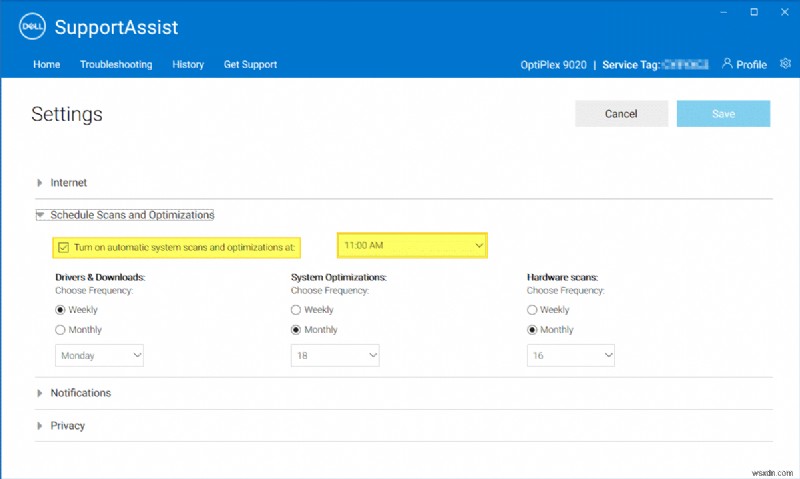Click the Profile person icon
The height and width of the screenshot is (479, 800).
click(x=727, y=63)
